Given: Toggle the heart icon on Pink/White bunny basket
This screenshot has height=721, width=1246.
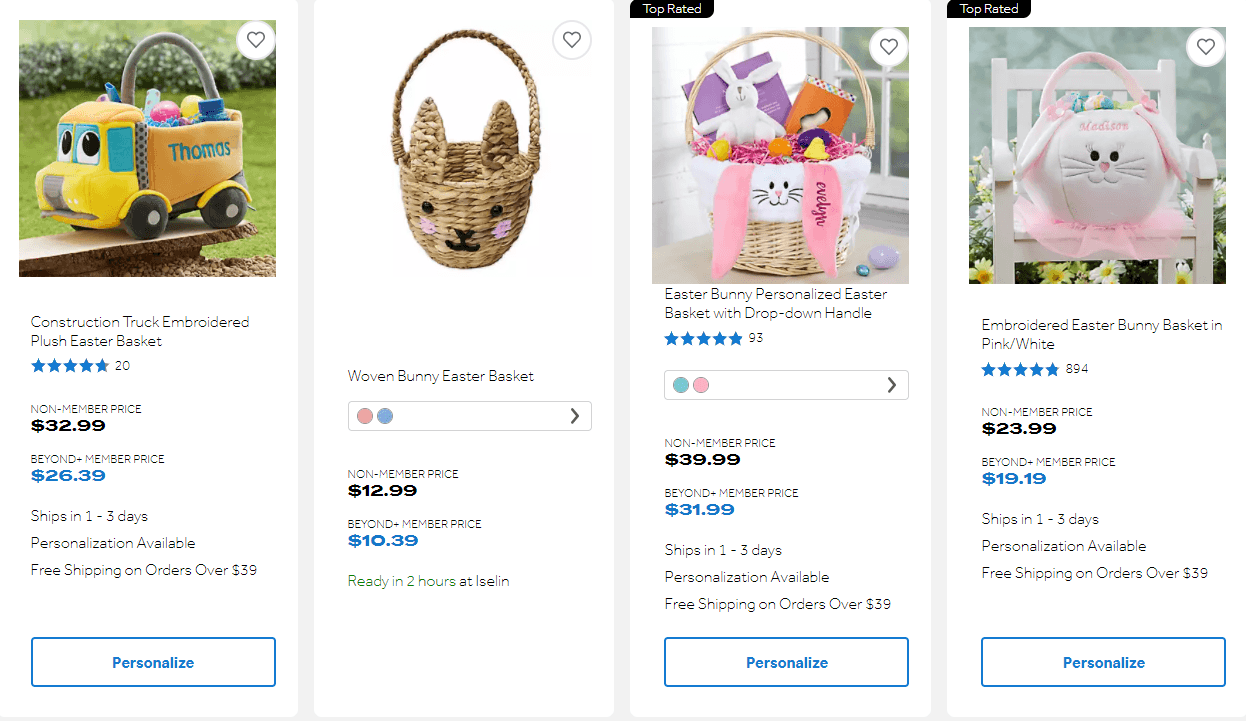Looking at the screenshot, I should [x=1205, y=46].
